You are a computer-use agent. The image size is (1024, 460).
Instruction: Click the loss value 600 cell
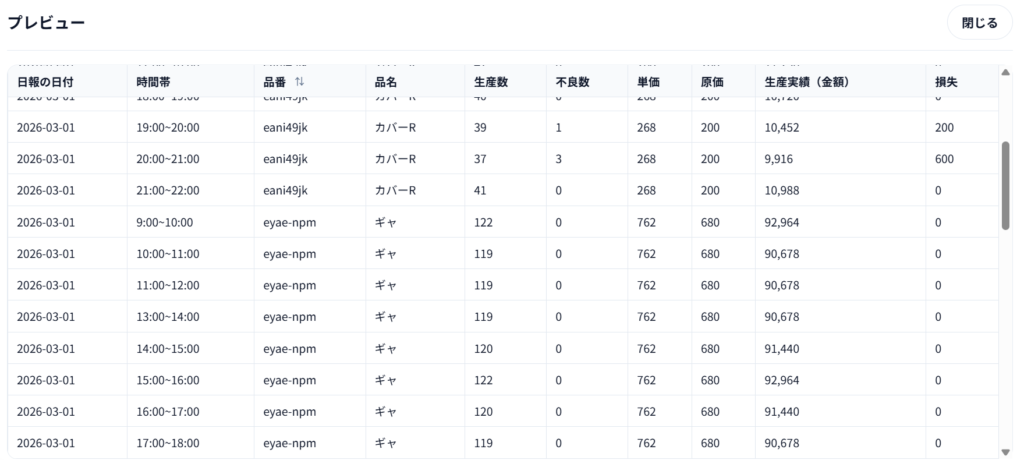944,160
